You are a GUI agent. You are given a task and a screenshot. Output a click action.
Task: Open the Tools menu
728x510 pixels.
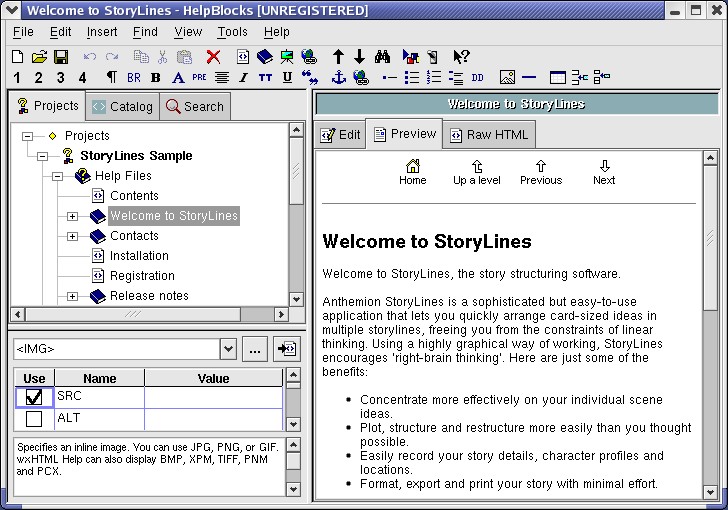pos(232,32)
